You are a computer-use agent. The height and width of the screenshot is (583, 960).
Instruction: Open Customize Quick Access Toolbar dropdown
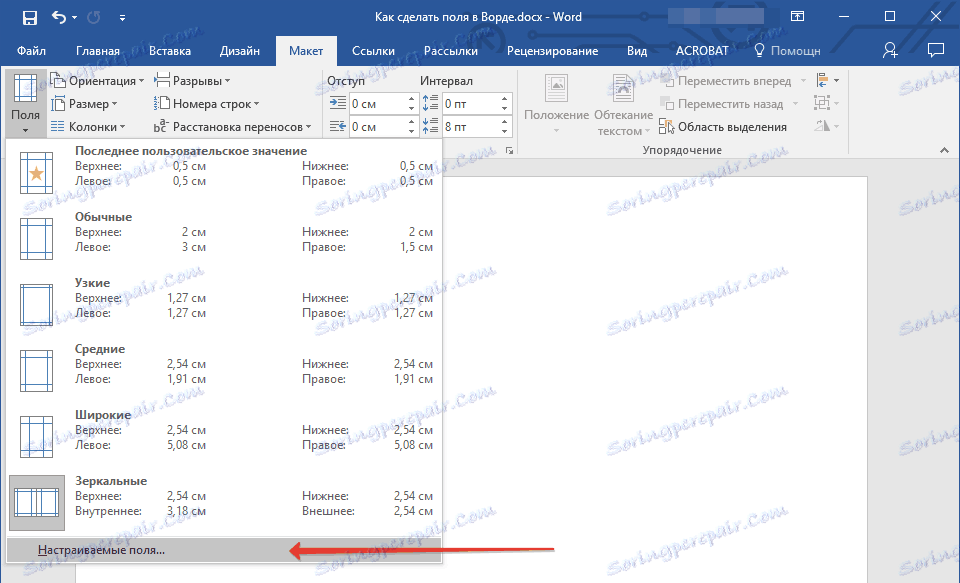point(122,18)
